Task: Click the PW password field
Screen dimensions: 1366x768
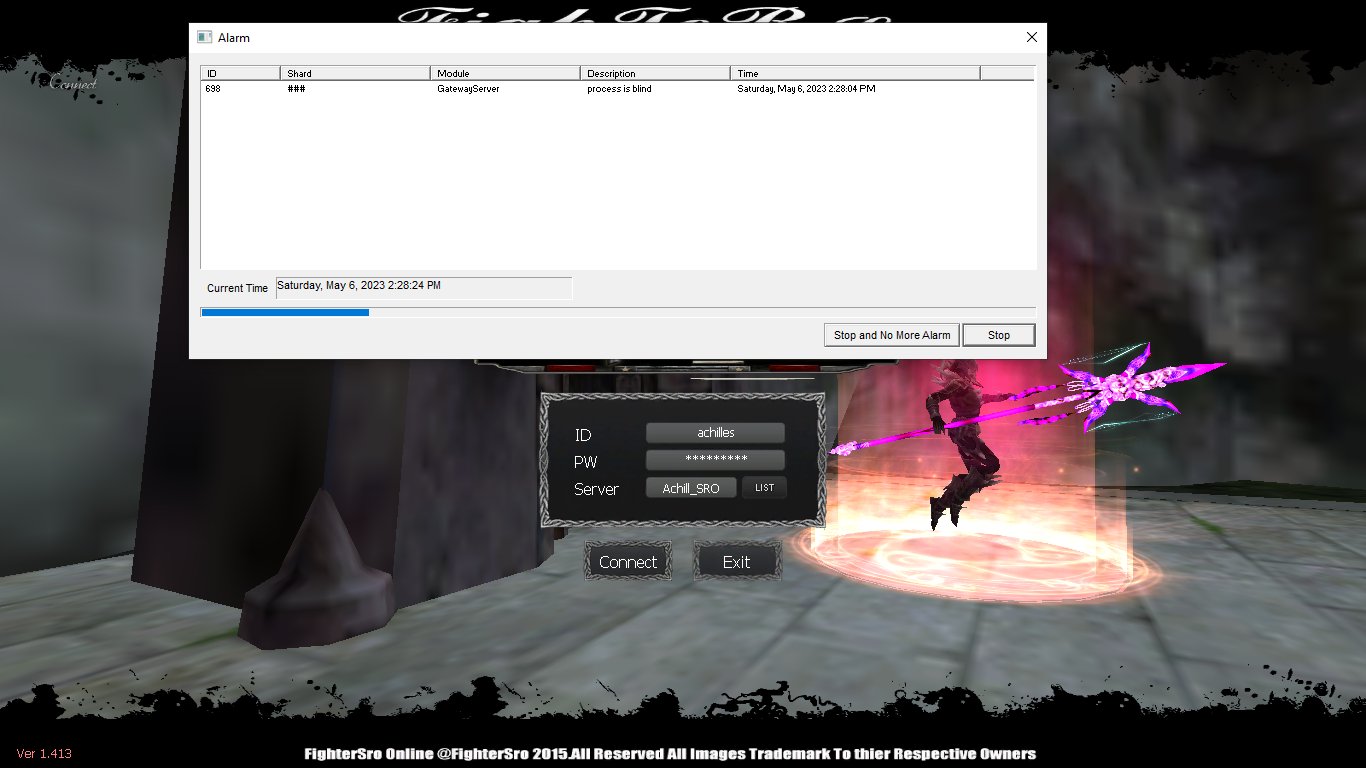Action: (715, 460)
